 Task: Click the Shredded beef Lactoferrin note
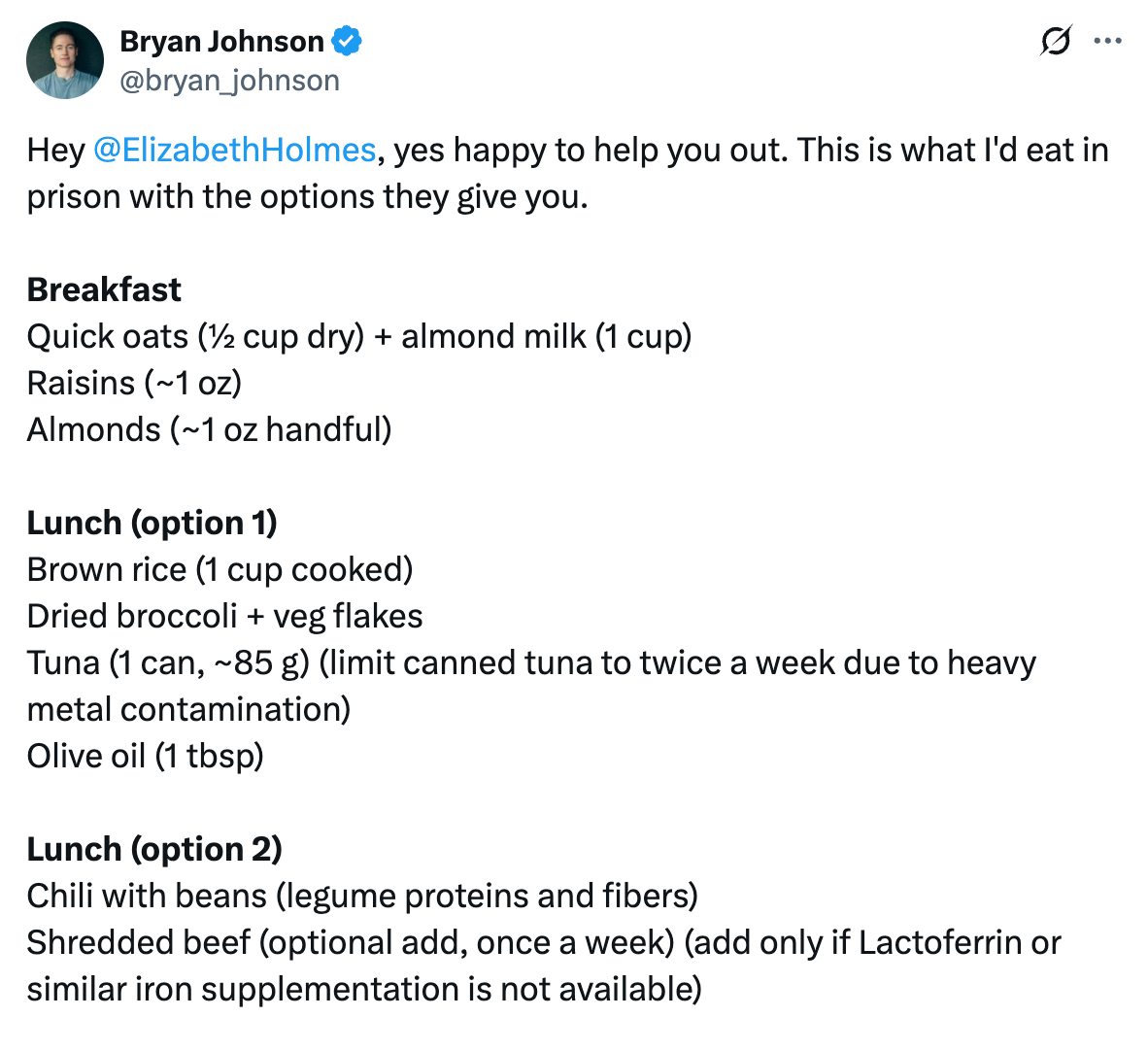click(x=544, y=942)
